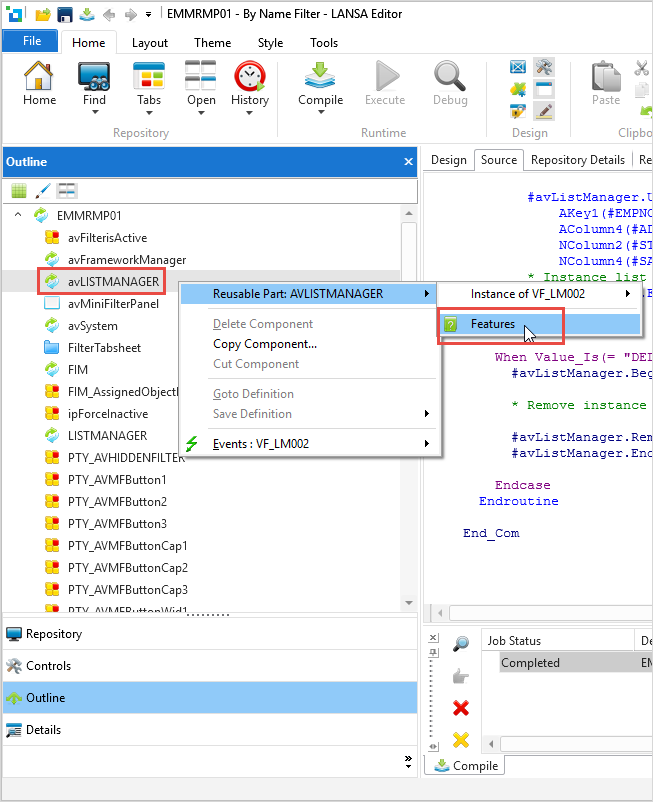
Task: Open the Open dropdown arrow
Action: [x=201, y=113]
